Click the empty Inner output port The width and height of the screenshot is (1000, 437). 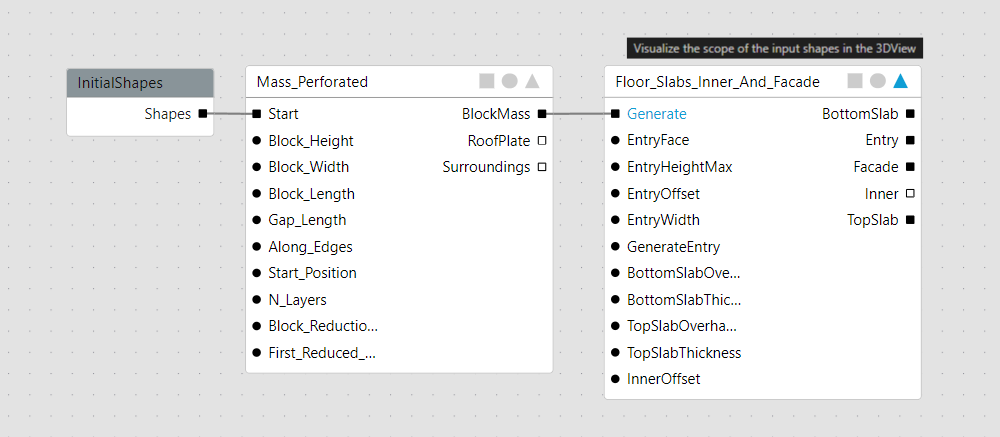click(910, 193)
